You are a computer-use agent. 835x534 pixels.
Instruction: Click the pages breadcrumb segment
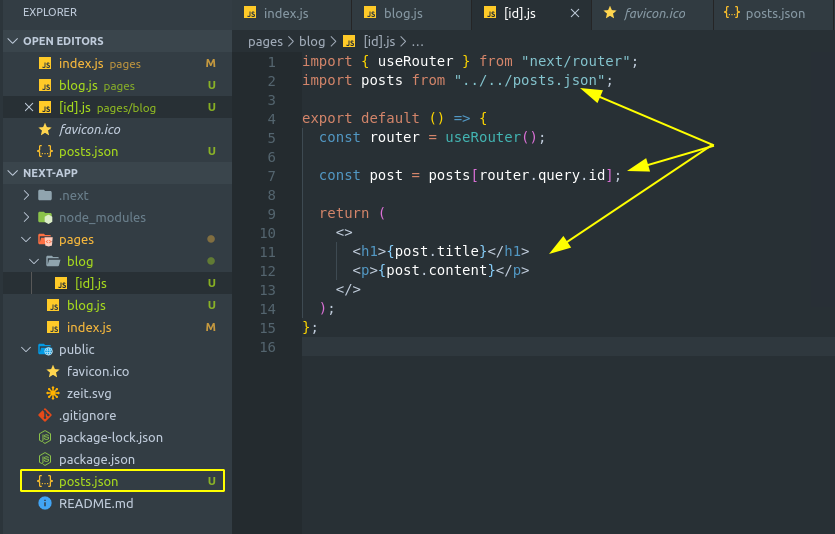pos(265,42)
